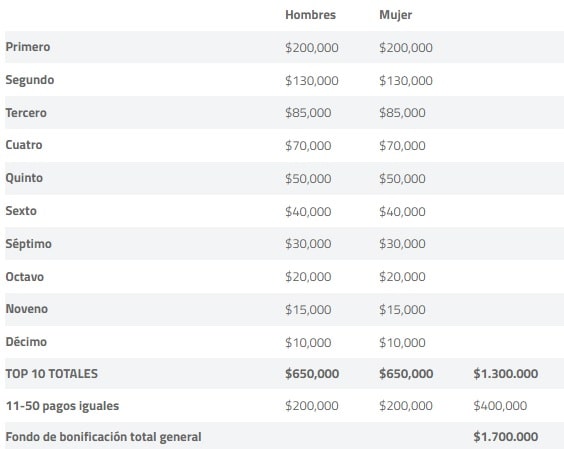The width and height of the screenshot is (564, 449).
Task: Click the $1.700.000 grand total
Action: 506,437
